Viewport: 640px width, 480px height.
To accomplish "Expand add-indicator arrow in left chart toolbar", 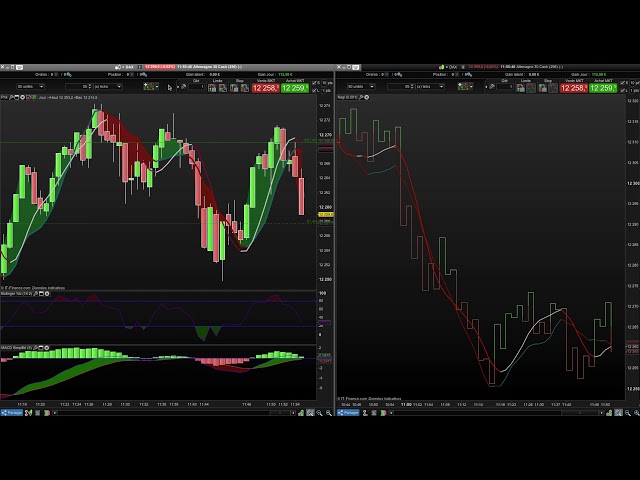I will coord(157,87).
